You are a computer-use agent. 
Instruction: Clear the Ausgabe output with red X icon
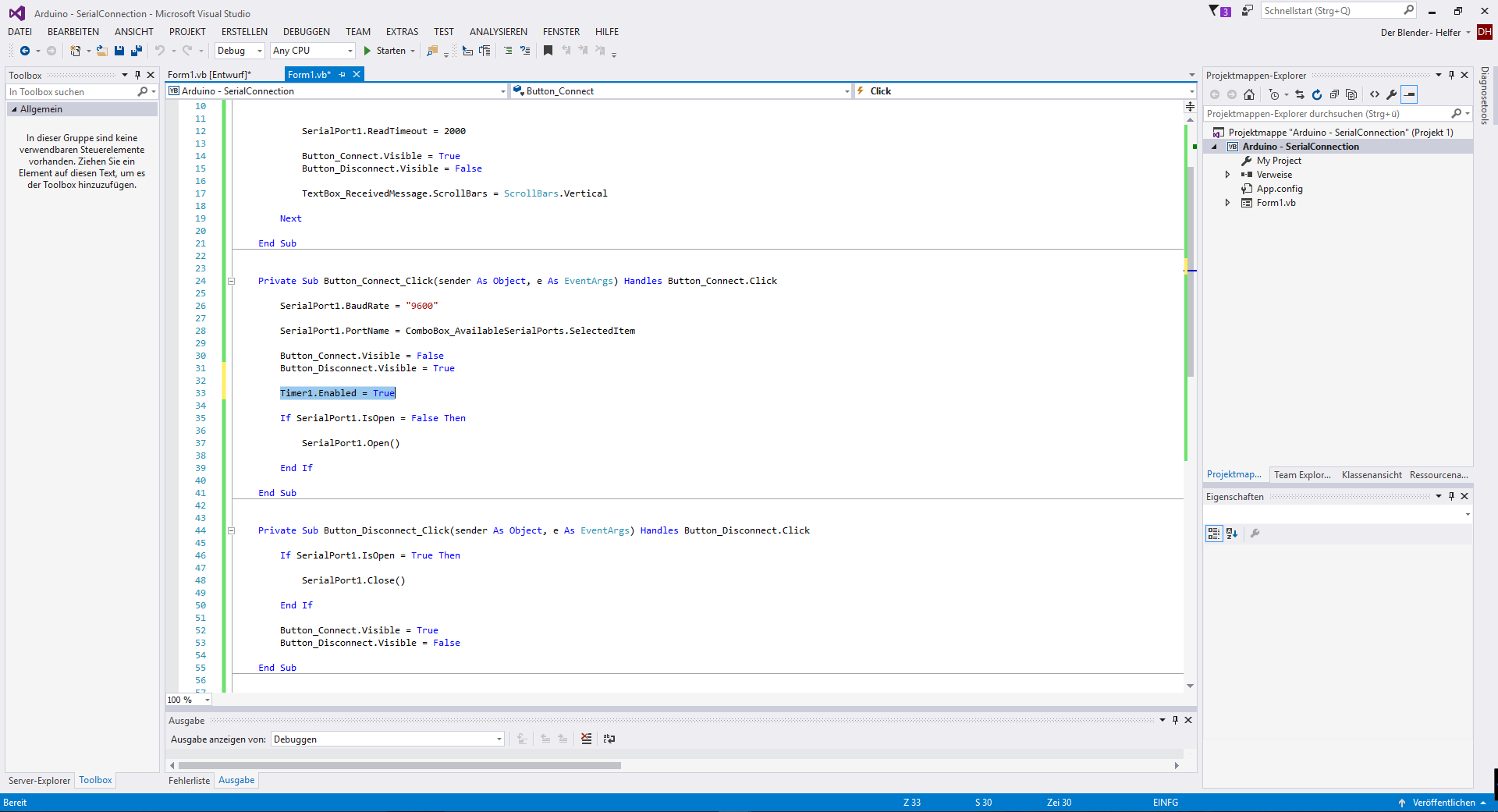pyautogui.click(x=585, y=739)
